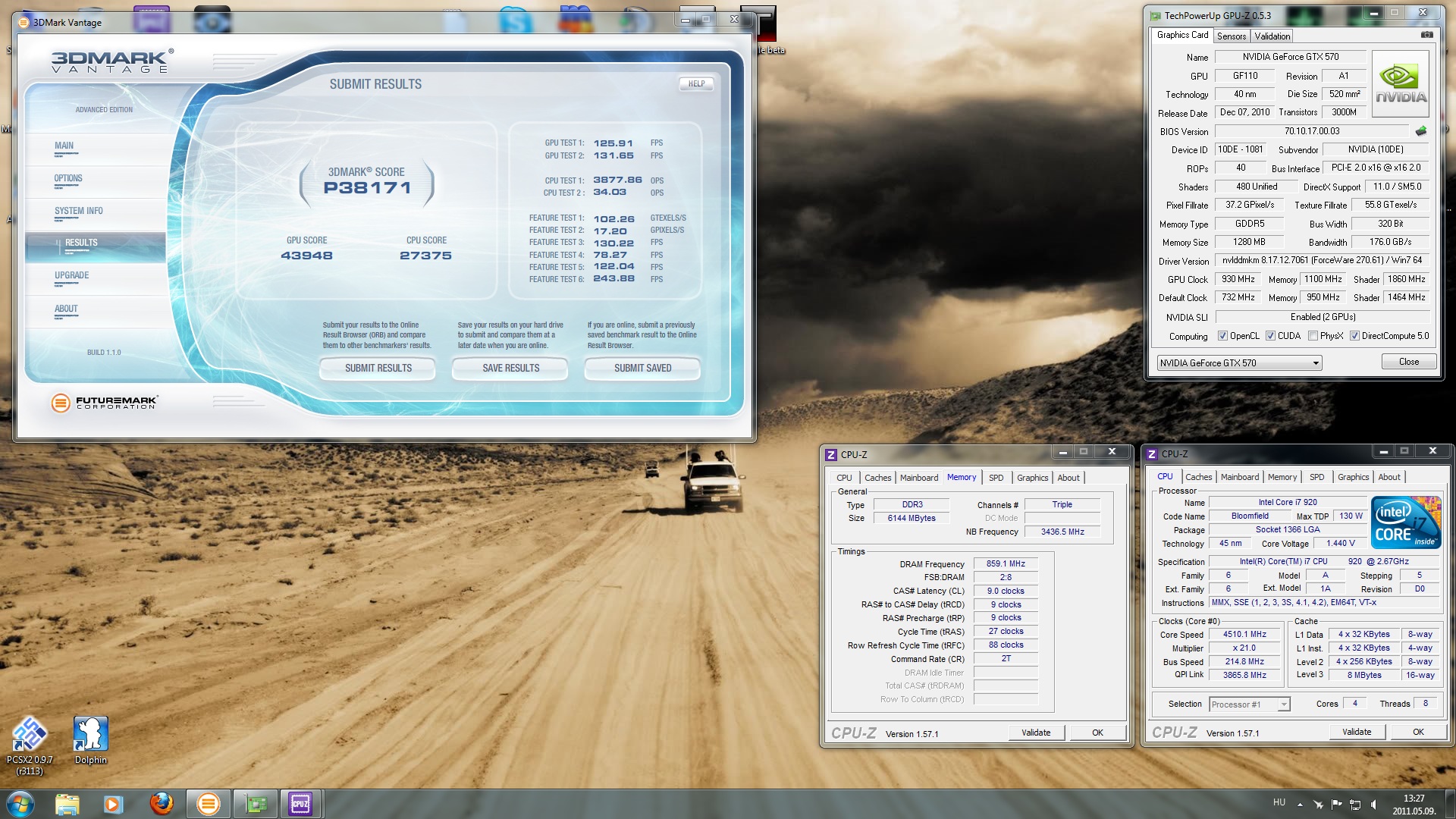Click the Windows Start orb
The width and height of the screenshot is (1456, 819).
pos(20,803)
